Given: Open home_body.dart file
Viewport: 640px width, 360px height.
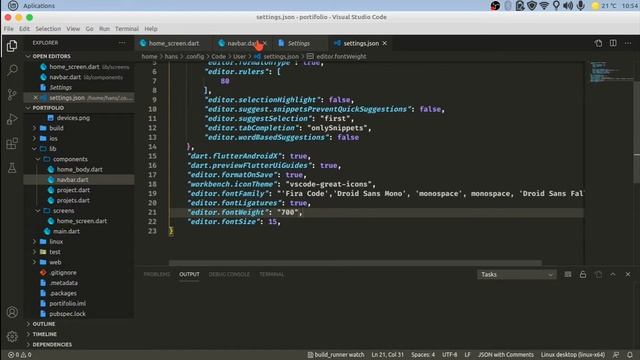Looking at the screenshot, I should (x=79, y=169).
